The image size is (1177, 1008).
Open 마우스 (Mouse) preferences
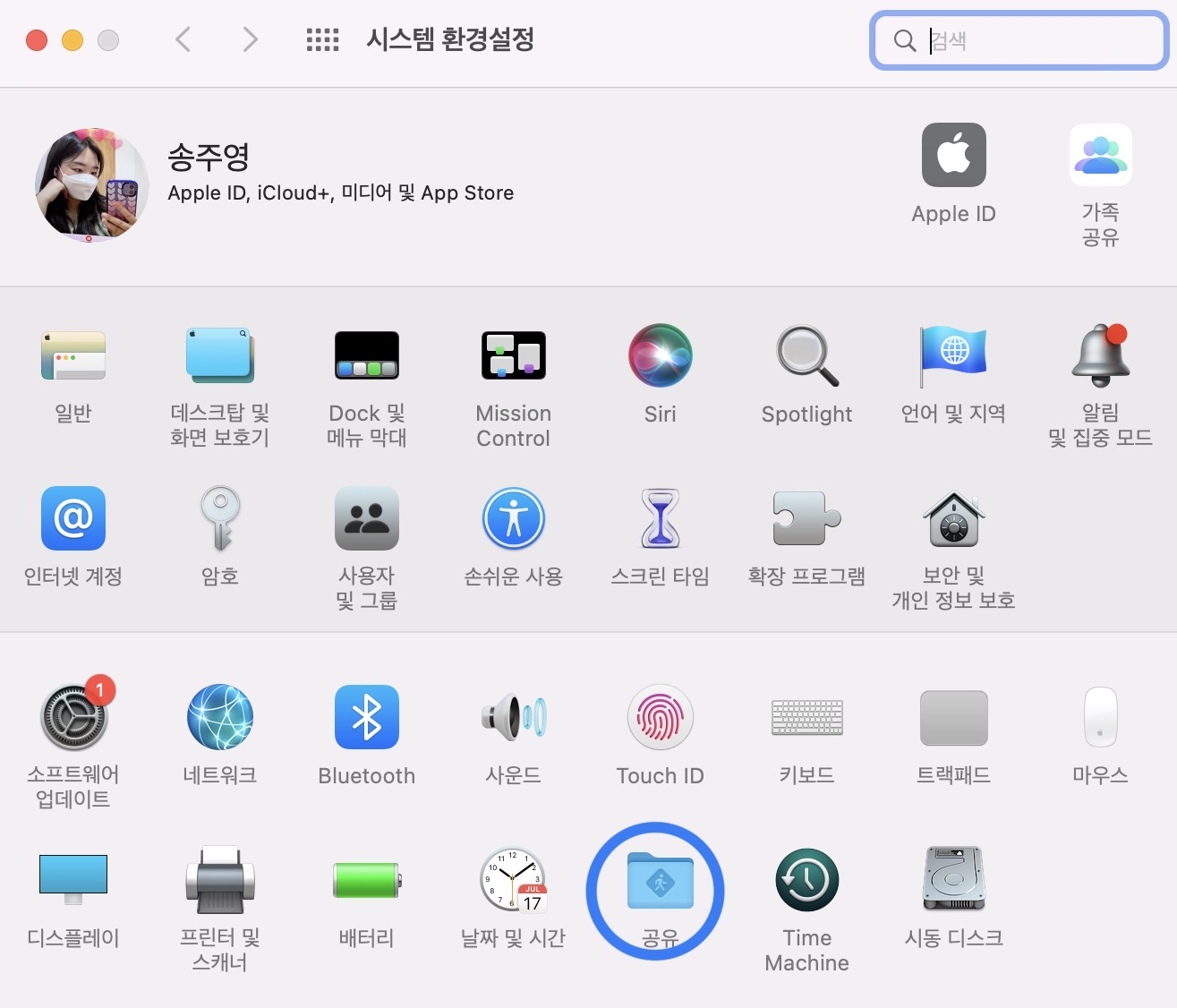coord(1101,717)
